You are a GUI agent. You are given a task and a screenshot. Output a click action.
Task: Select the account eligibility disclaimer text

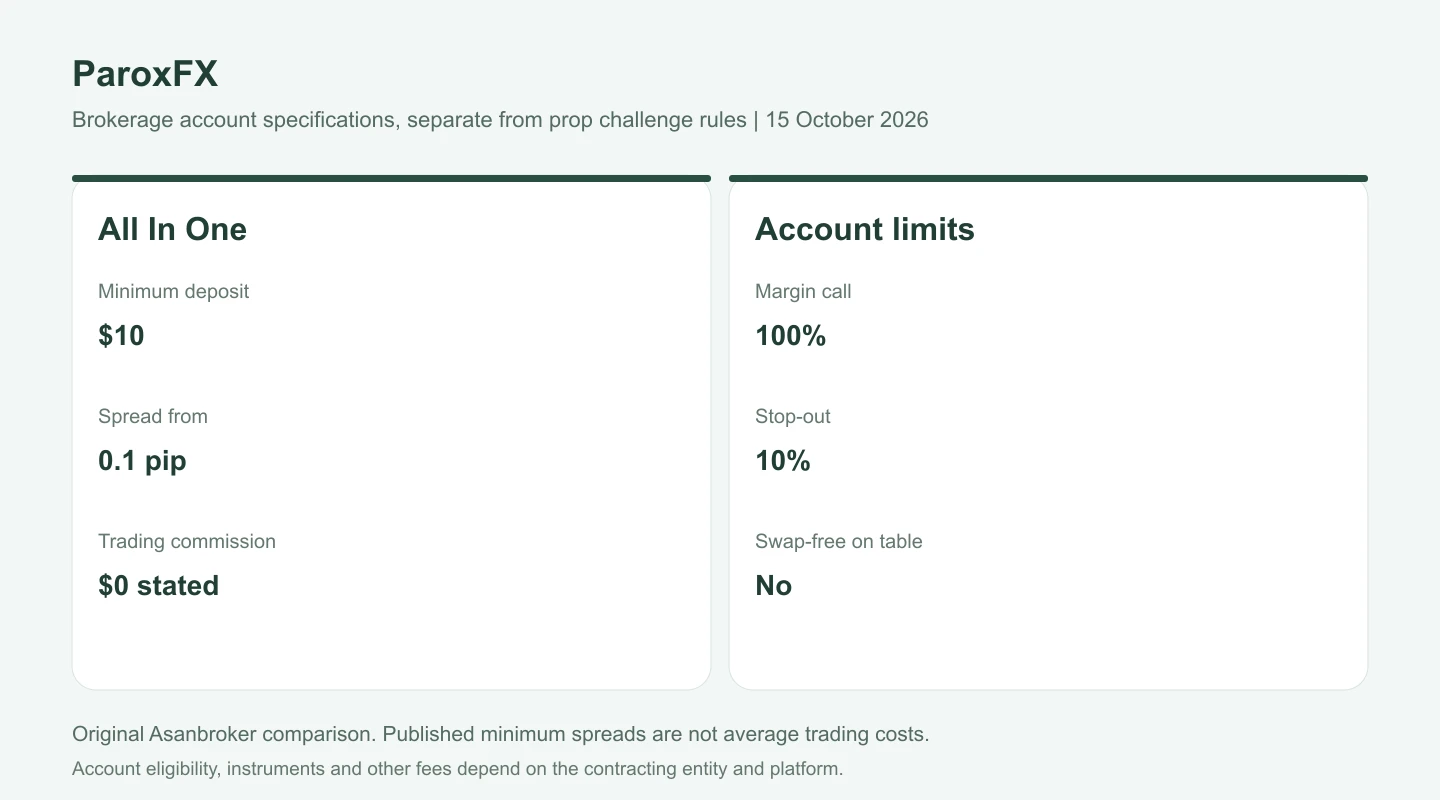[x=458, y=770]
